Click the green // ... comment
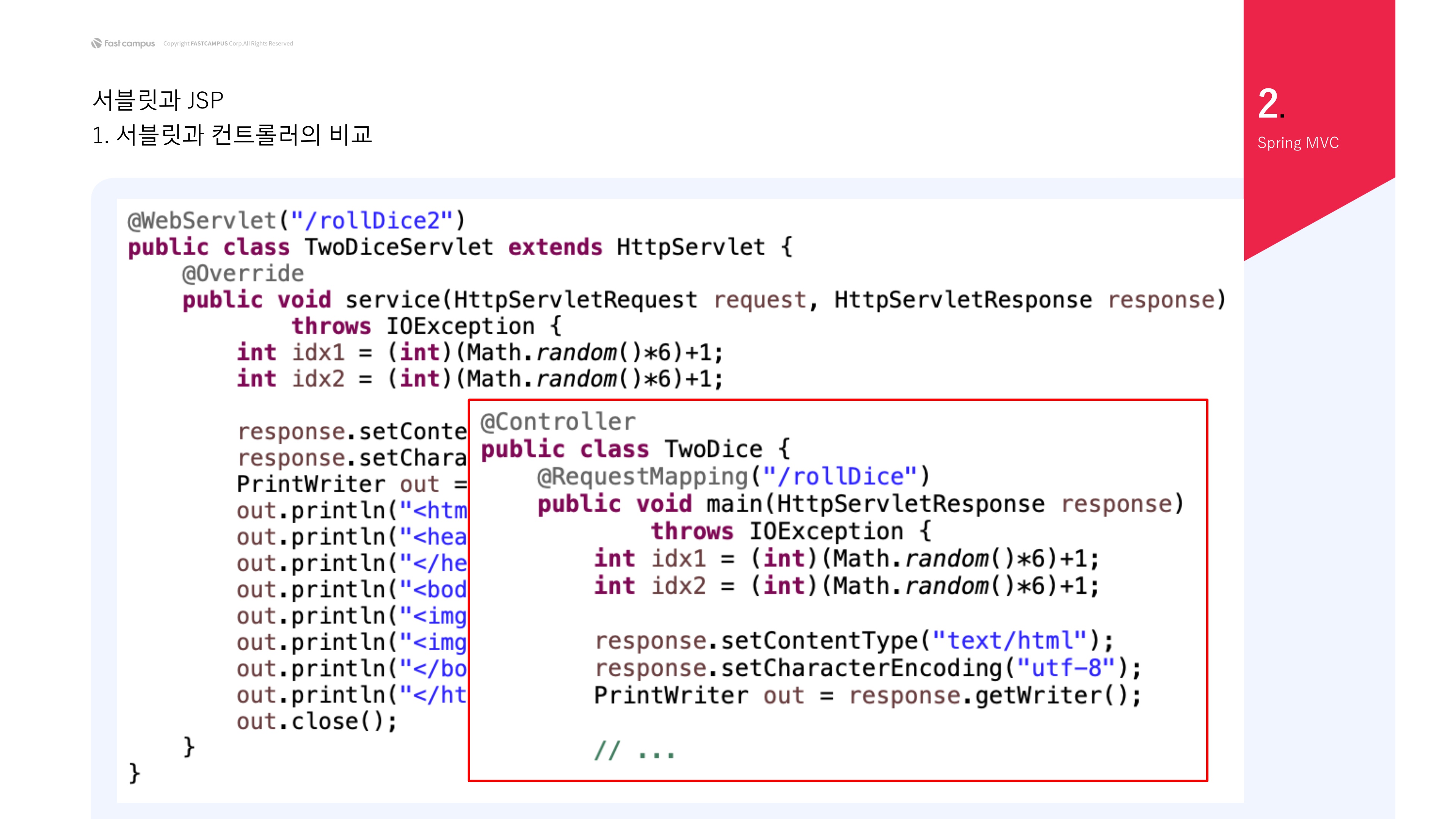 coord(635,751)
